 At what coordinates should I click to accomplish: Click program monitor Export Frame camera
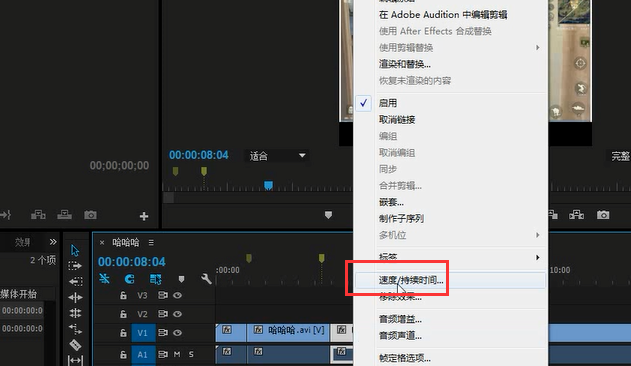click(x=603, y=215)
